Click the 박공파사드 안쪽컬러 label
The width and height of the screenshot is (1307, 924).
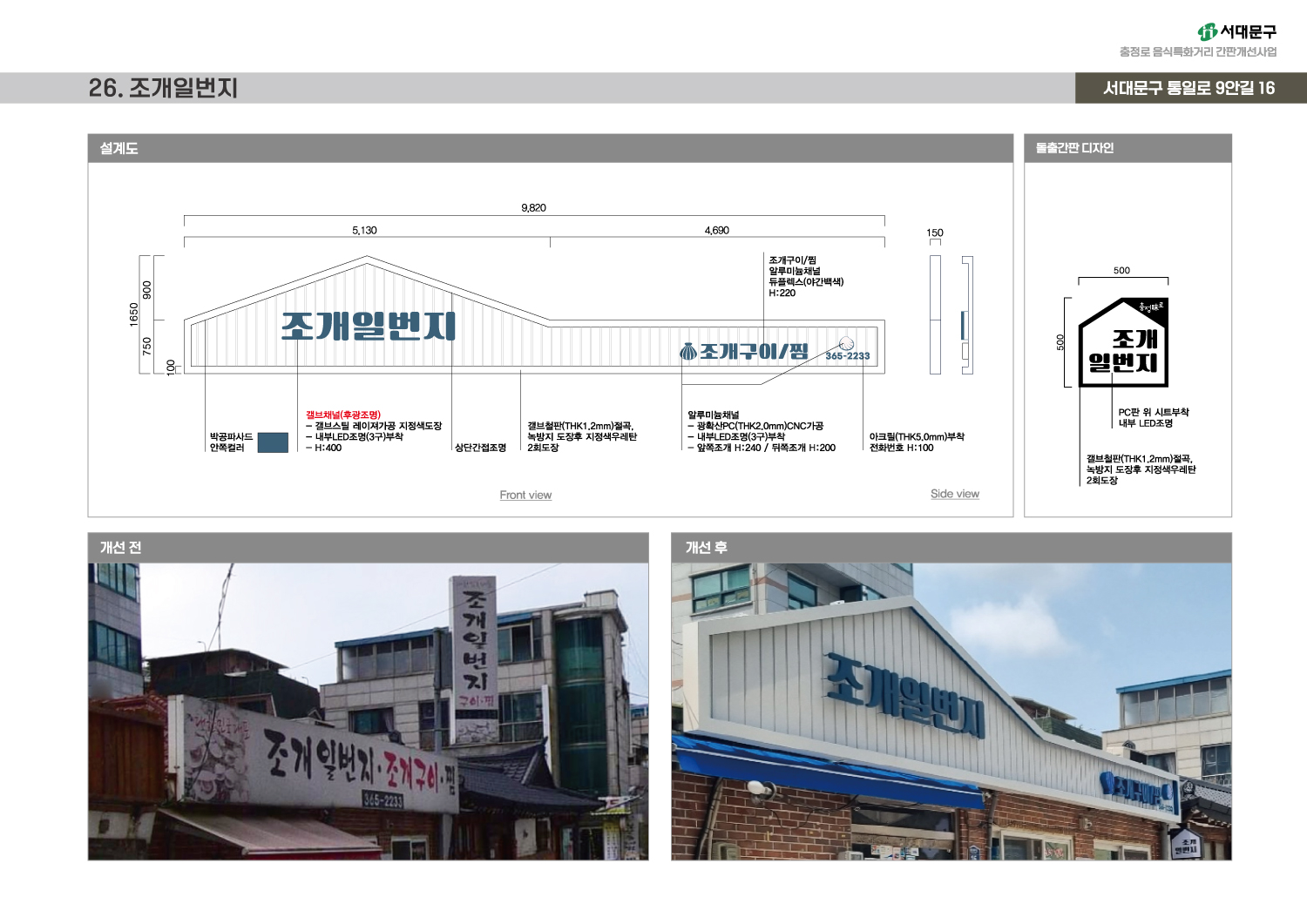pyautogui.click(x=231, y=442)
